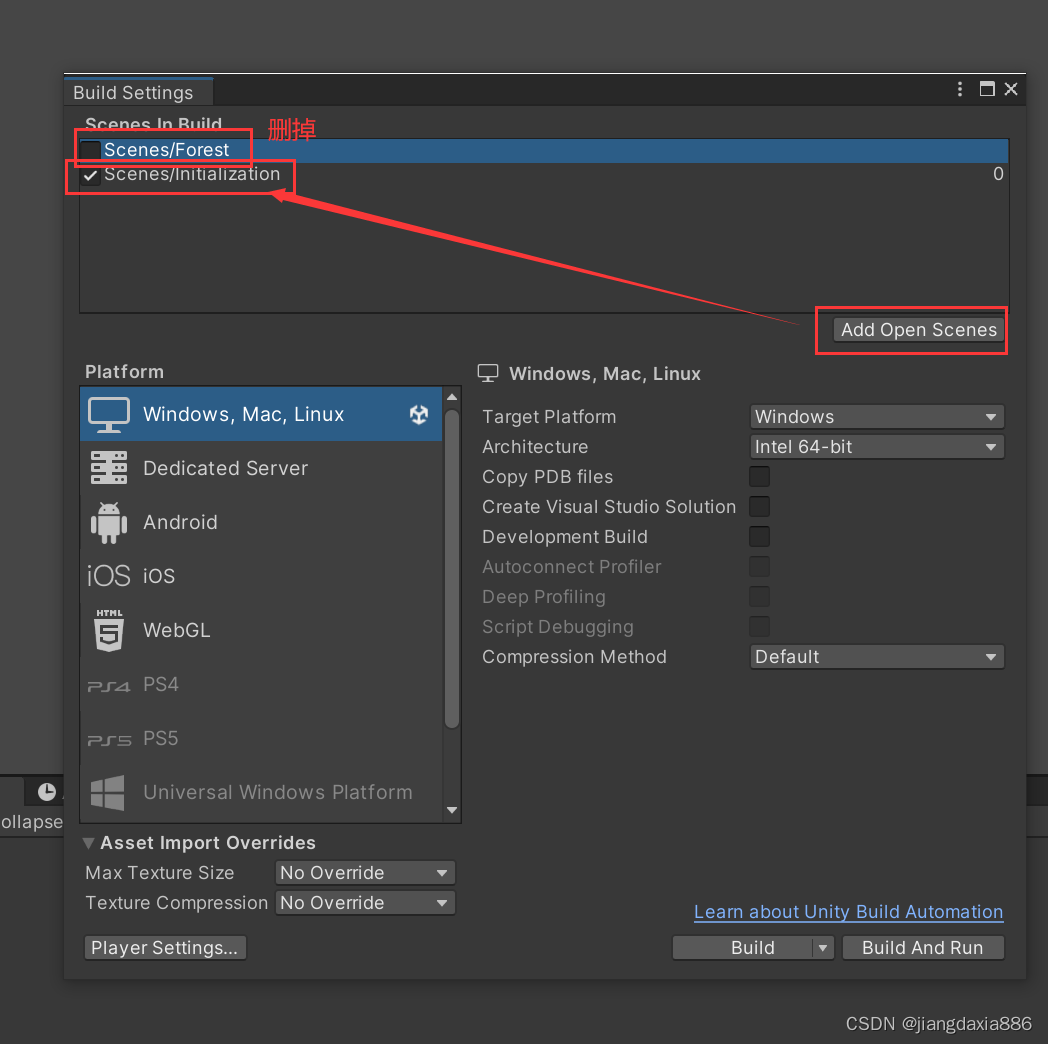This screenshot has height=1044, width=1048.
Task: Select the WebGL platform label
Action: (x=177, y=630)
